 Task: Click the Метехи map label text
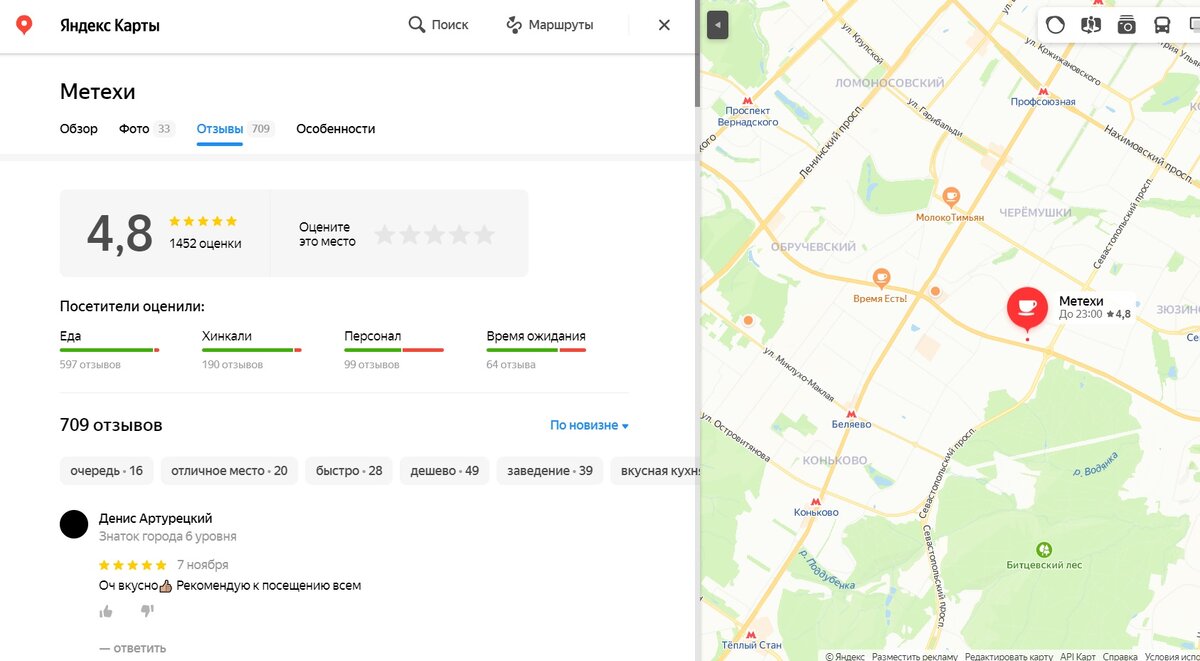tap(1081, 301)
